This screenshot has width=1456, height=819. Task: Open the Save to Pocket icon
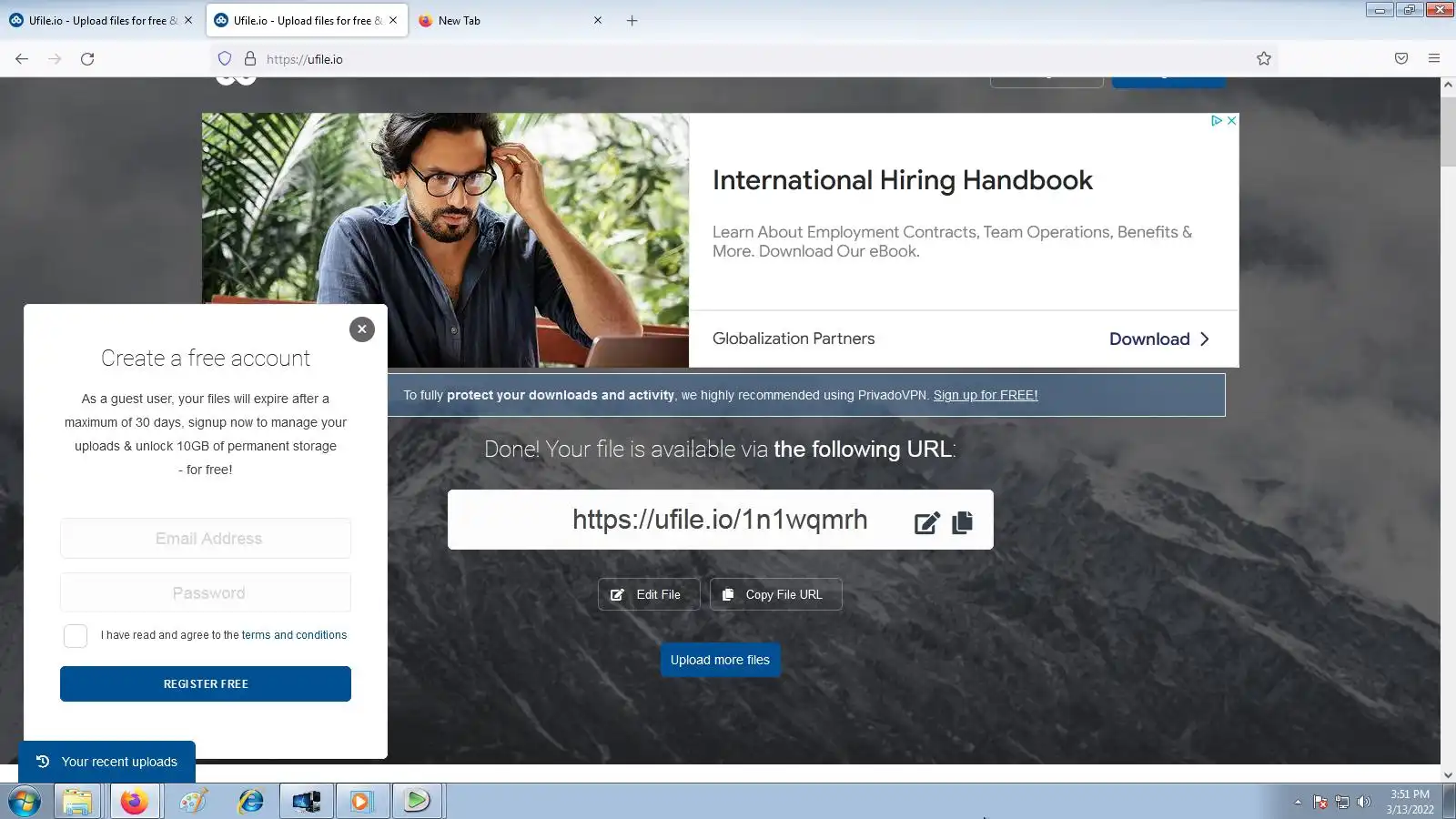click(x=1401, y=59)
